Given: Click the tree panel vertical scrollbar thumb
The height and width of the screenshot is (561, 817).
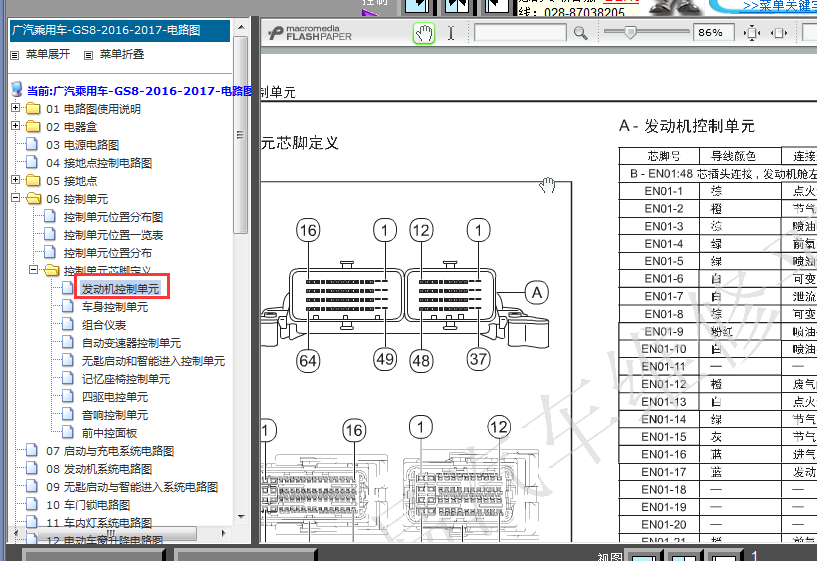Looking at the screenshot, I should pos(241,134).
